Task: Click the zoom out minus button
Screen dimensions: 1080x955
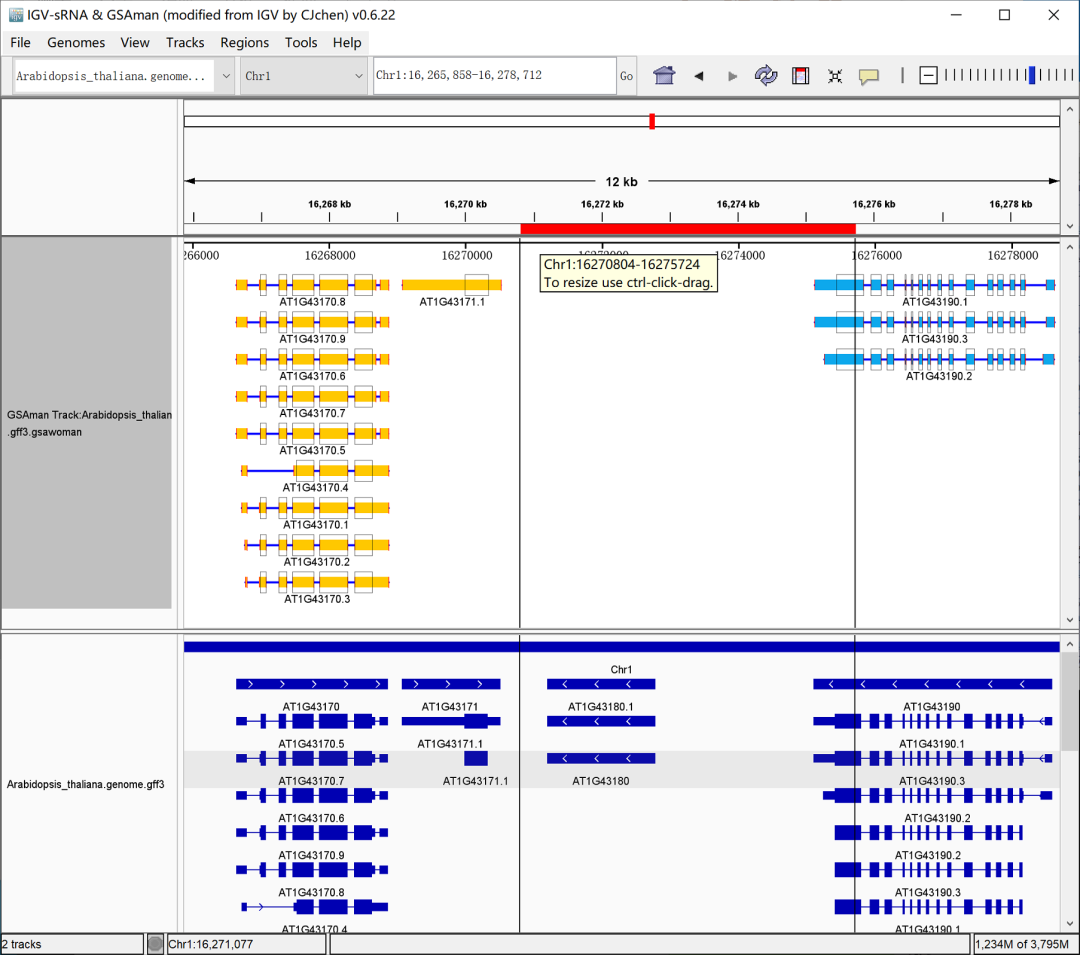Action: (x=928, y=76)
